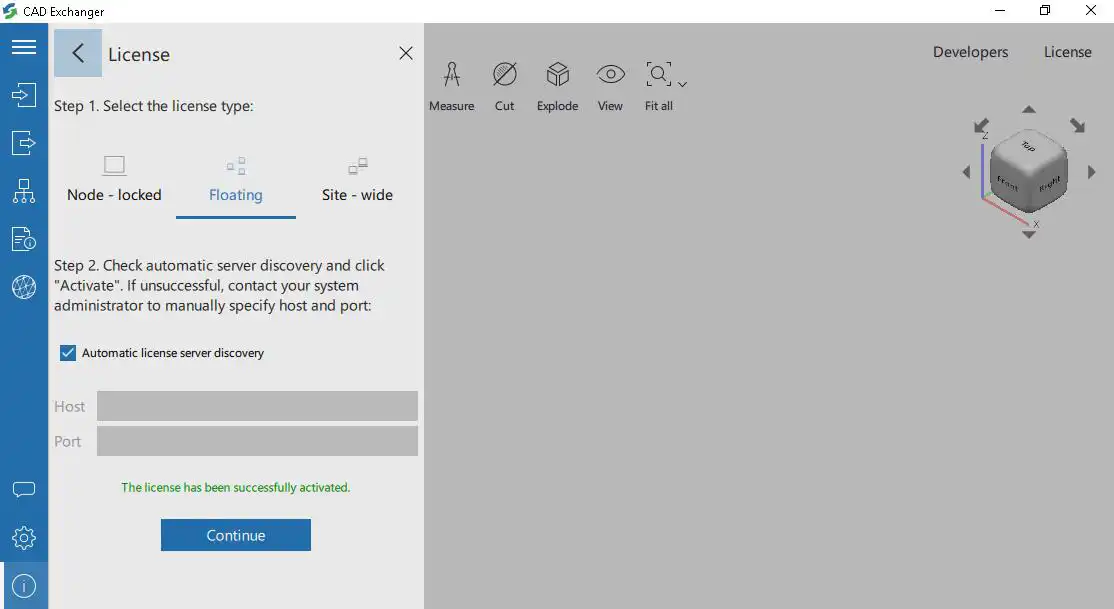Open the feedback chat icon
The width and height of the screenshot is (1114, 609).
(x=23, y=489)
